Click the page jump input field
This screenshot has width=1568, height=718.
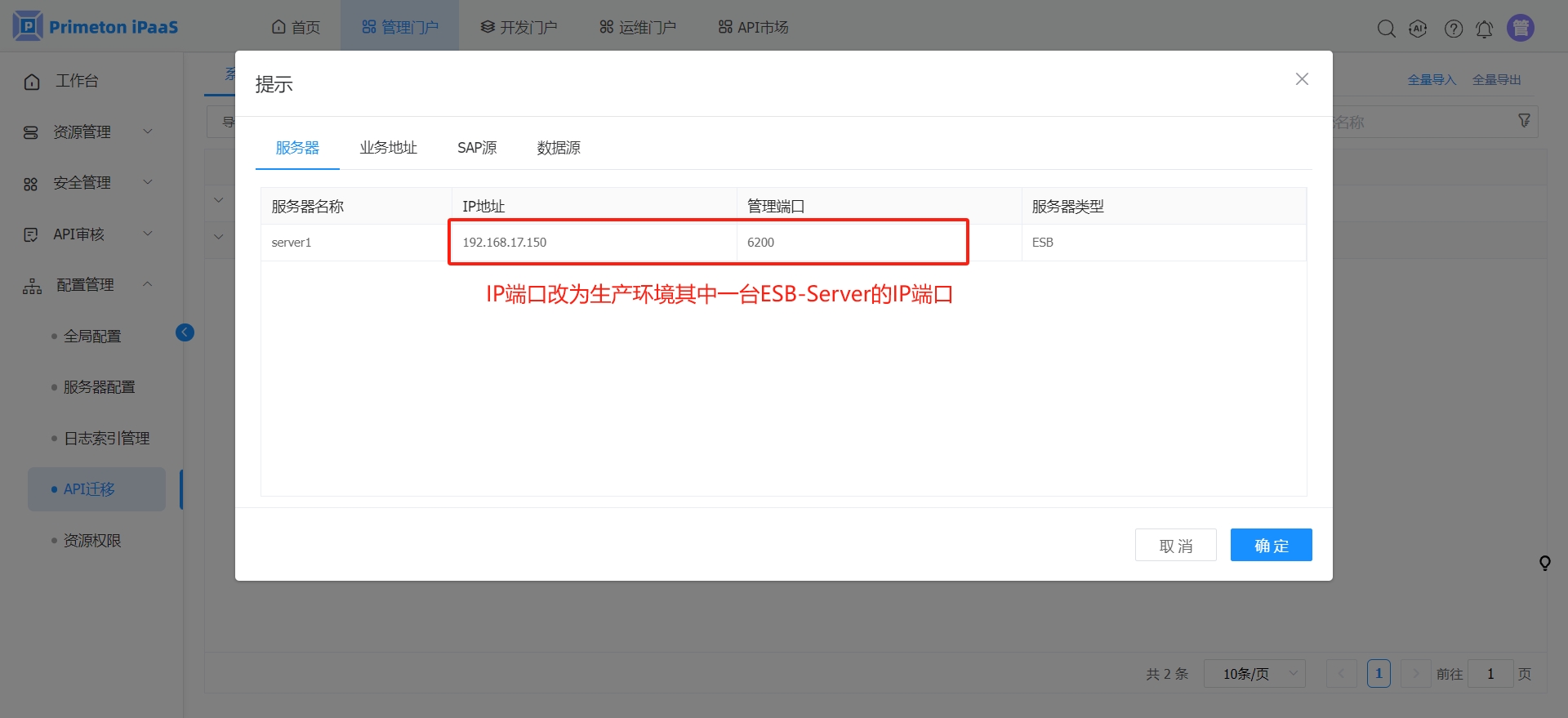pyautogui.click(x=1490, y=674)
